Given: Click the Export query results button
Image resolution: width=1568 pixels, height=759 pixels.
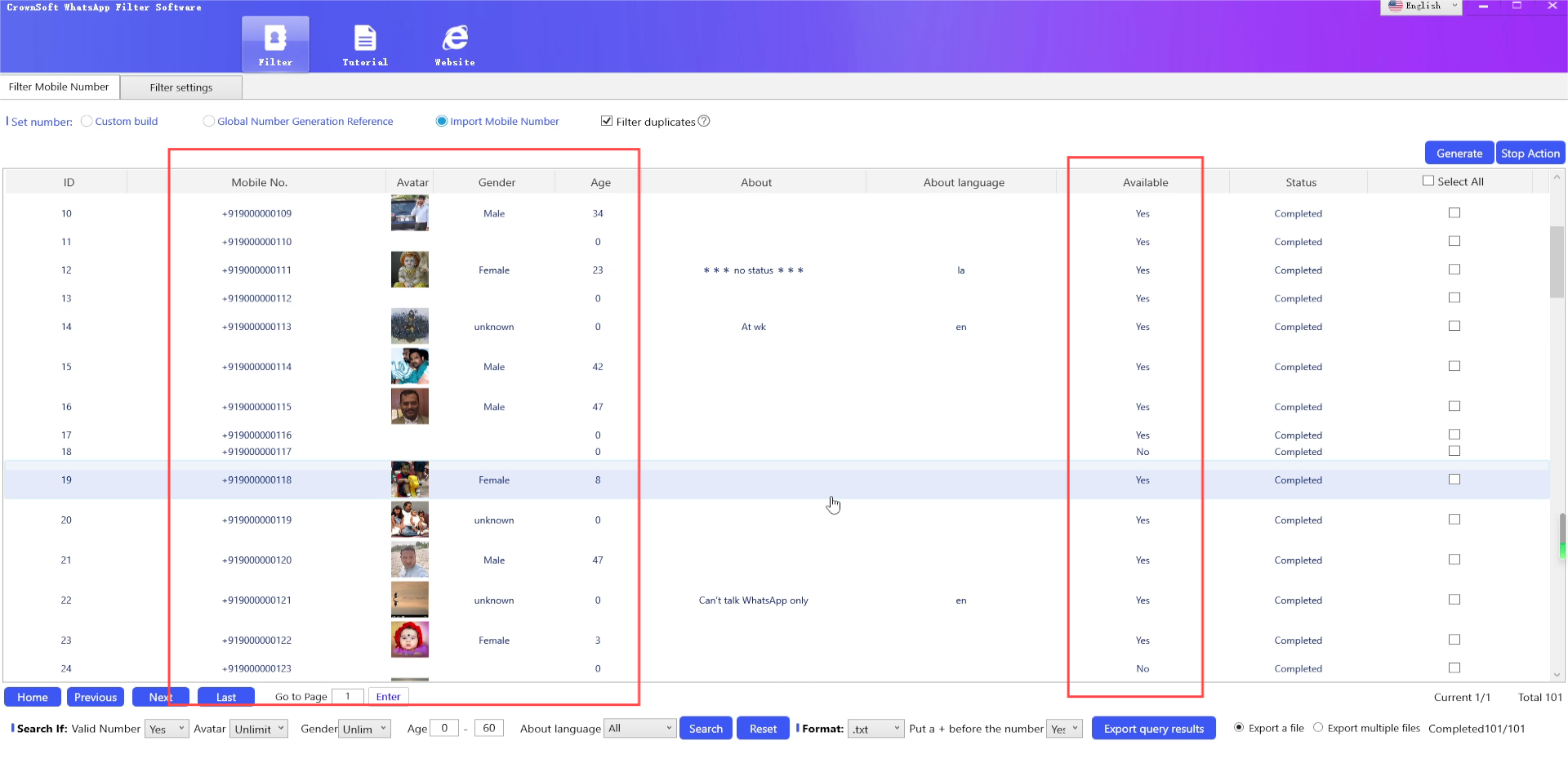Looking at the screenshot, I should click(x=1153, y=728).
